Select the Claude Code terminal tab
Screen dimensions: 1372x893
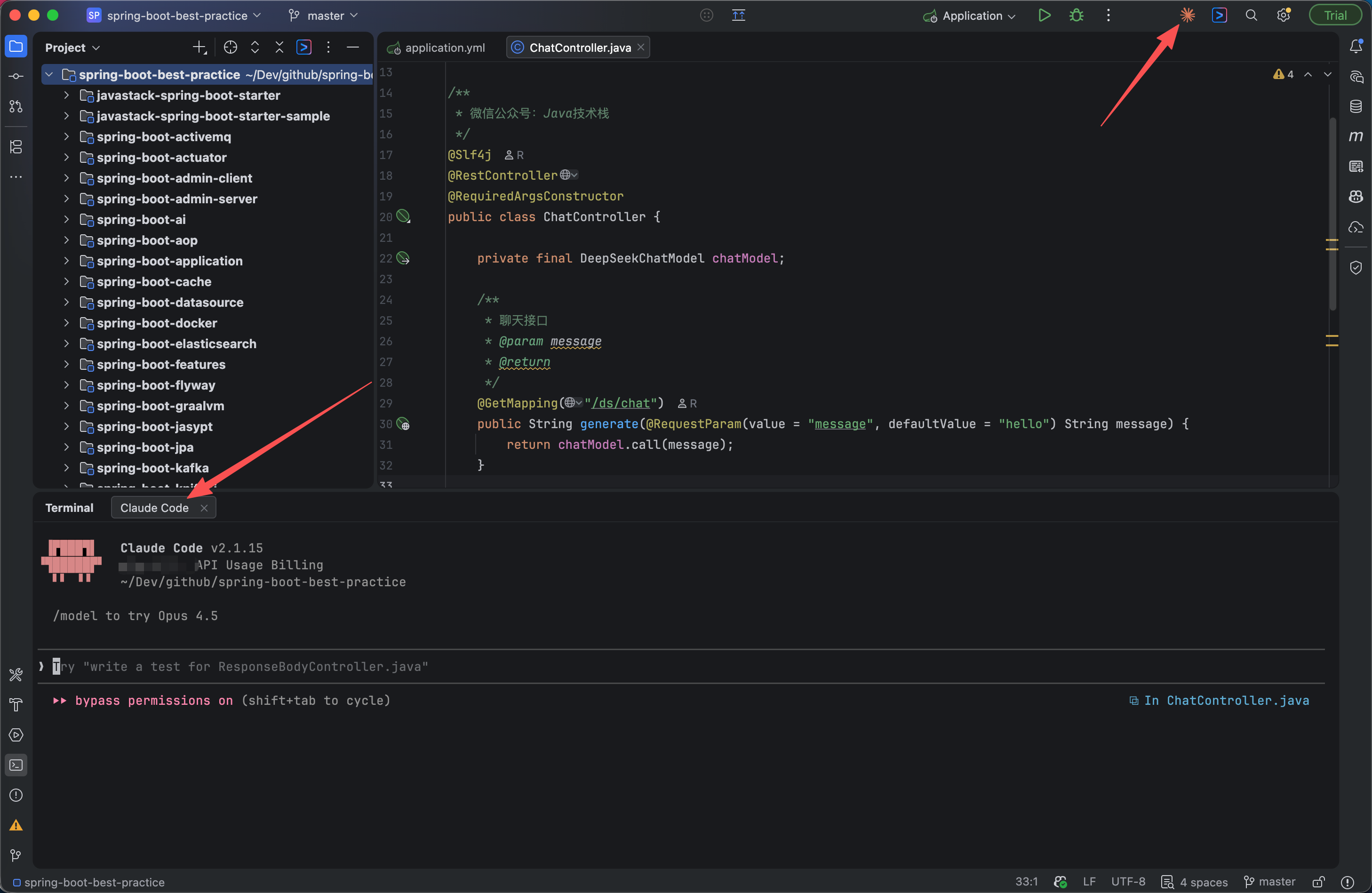(154, 508)
